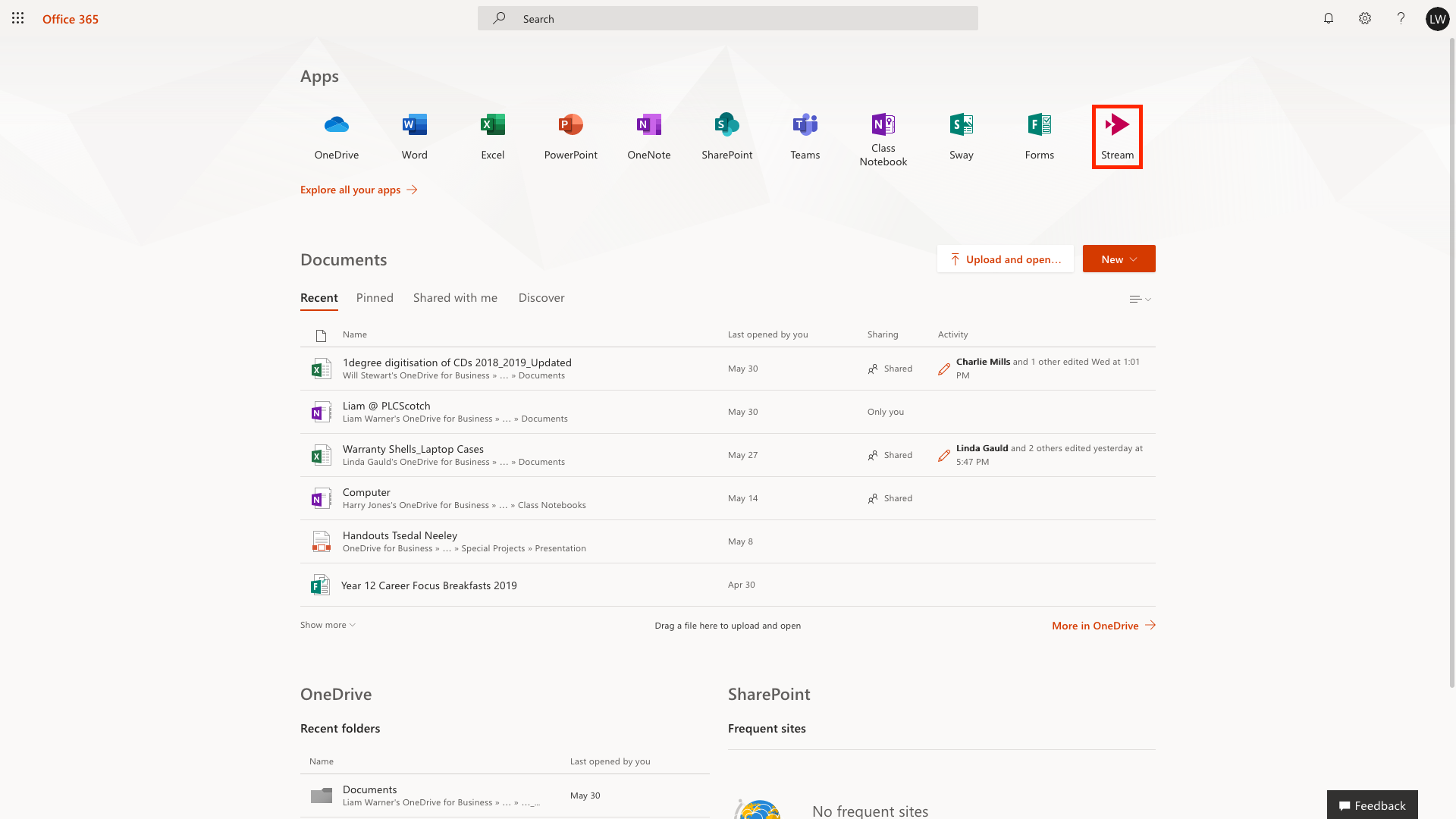Open Handouts Tsedal Neeley presentation
The width and height of the screenshot is (1456, 819).
400,535
